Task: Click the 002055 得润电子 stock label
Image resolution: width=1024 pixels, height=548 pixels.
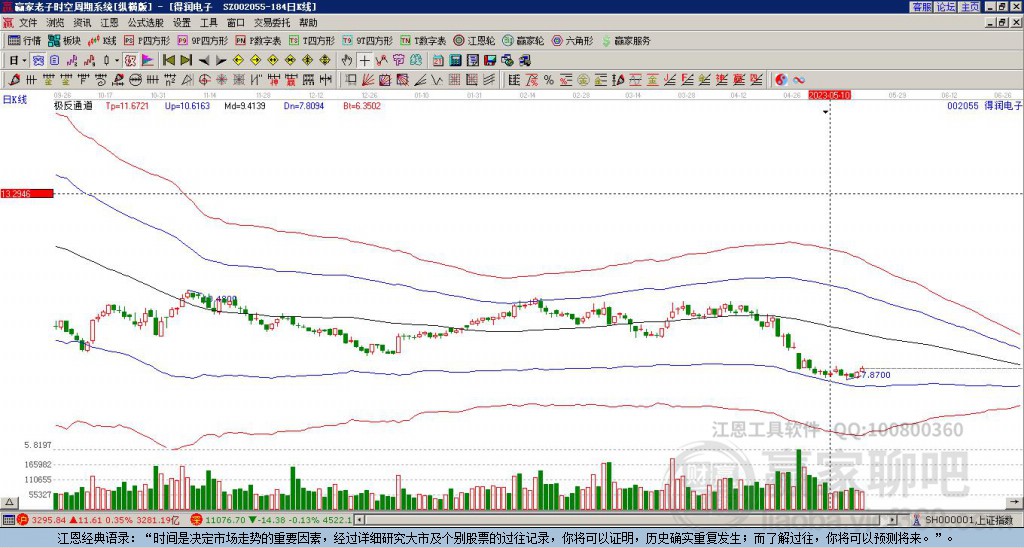Action: [984, 105]
